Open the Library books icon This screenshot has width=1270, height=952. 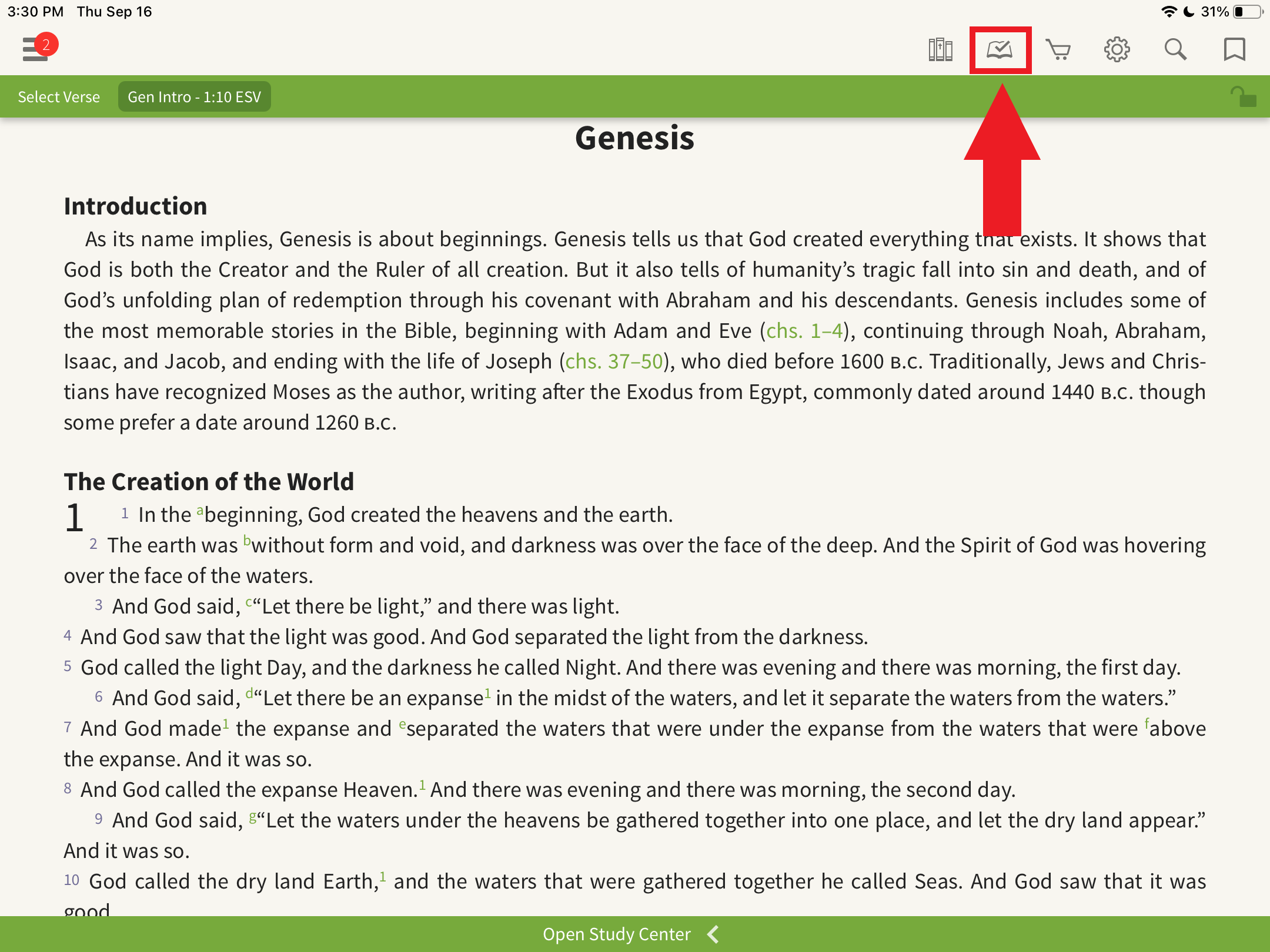(940, 50)
